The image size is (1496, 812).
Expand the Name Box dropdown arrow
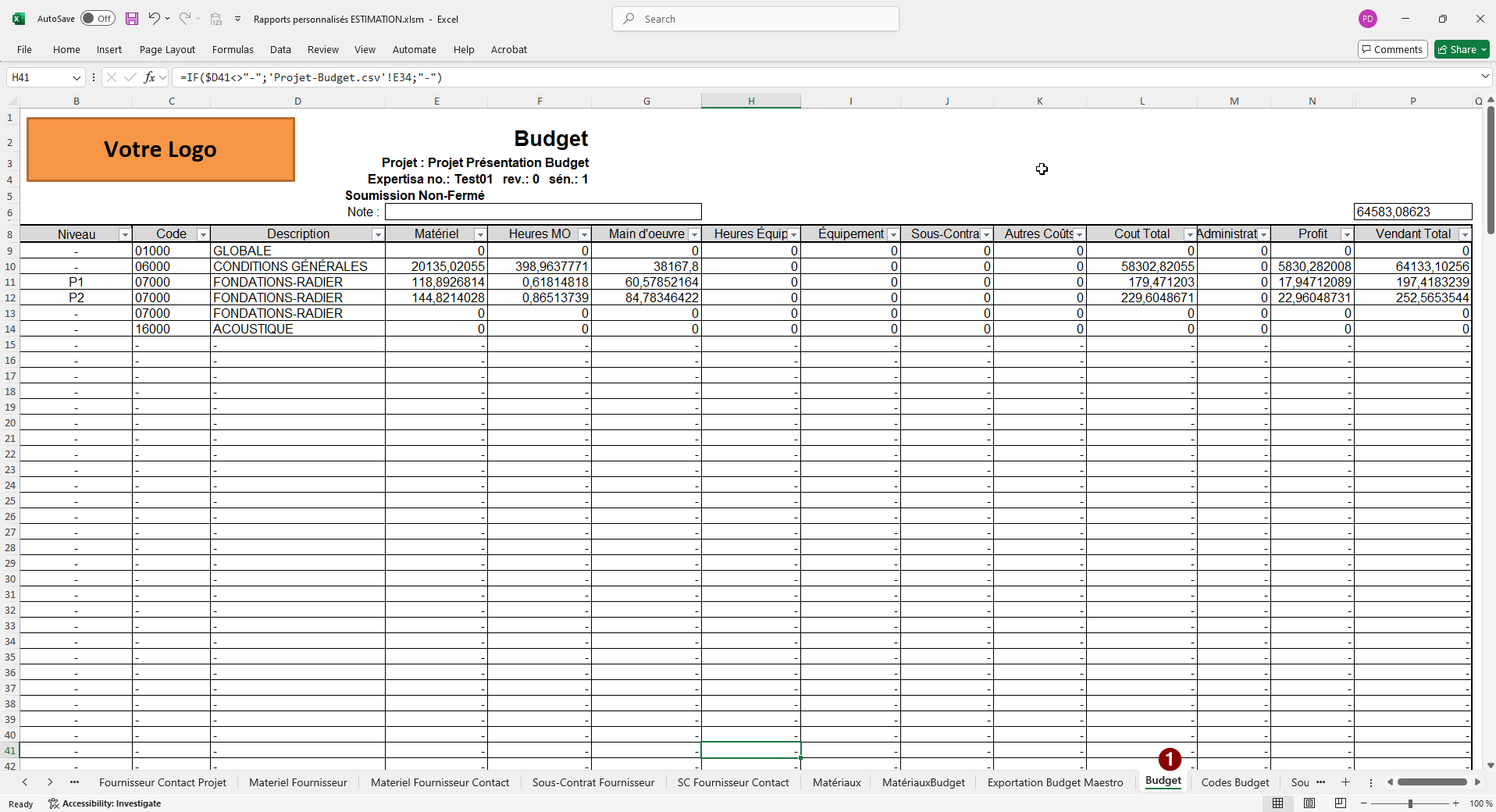tap(77, 77)
